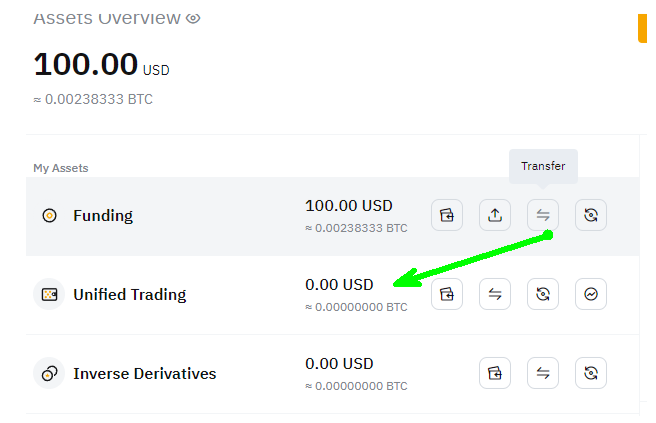
Task: Click the Funding account convert icon
Action: click(x=591, y=215)
